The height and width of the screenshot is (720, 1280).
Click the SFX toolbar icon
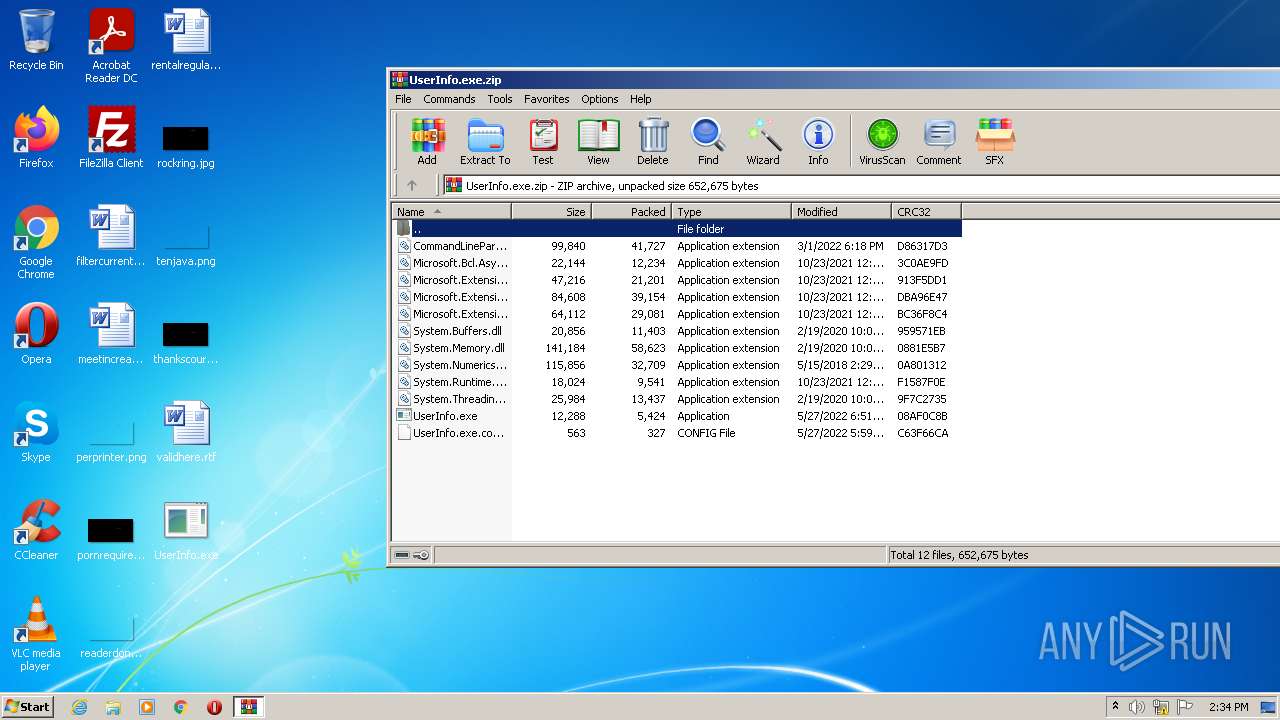(x=994, y=142)
